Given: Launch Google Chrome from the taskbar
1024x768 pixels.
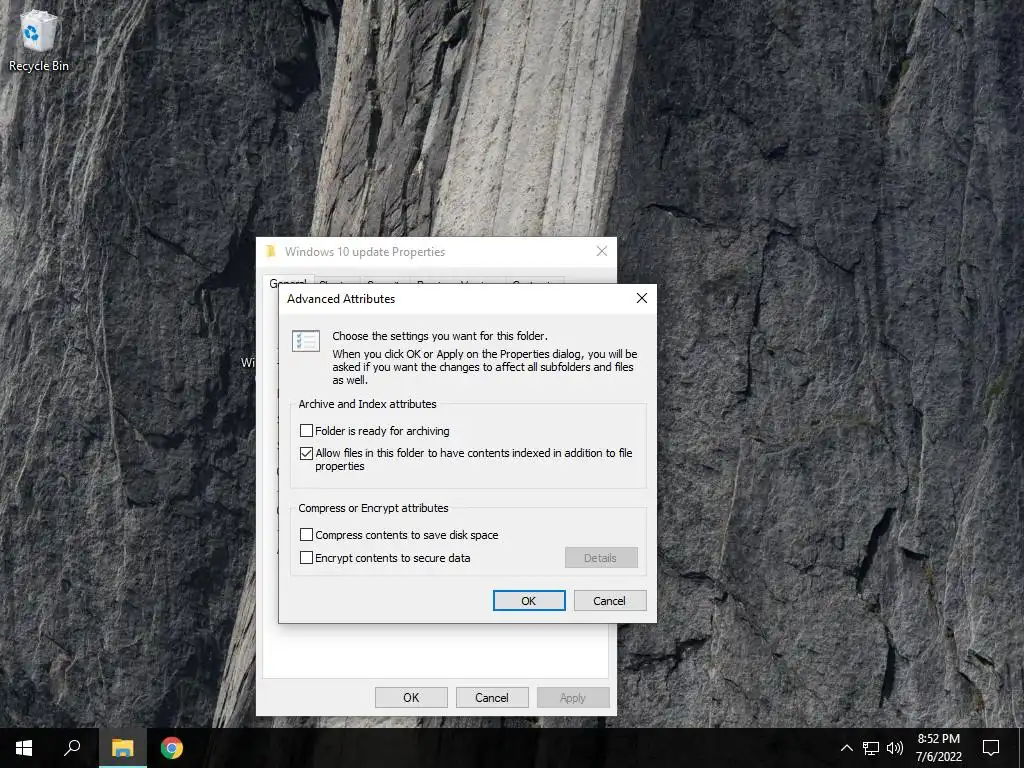Looking at the screenshot, I should (172, 748).
